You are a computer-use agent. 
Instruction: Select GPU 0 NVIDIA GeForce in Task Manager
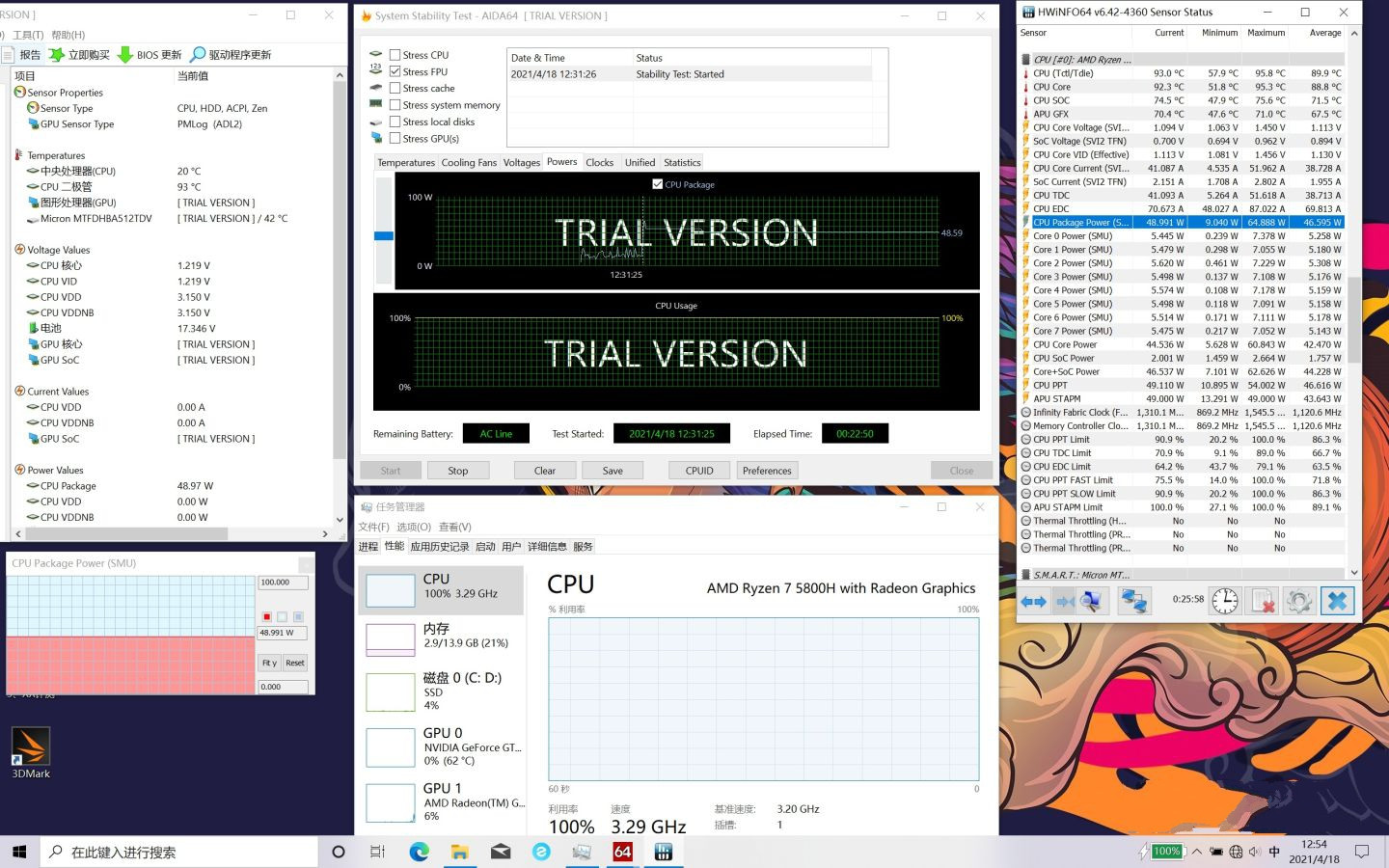coord(442,746)
